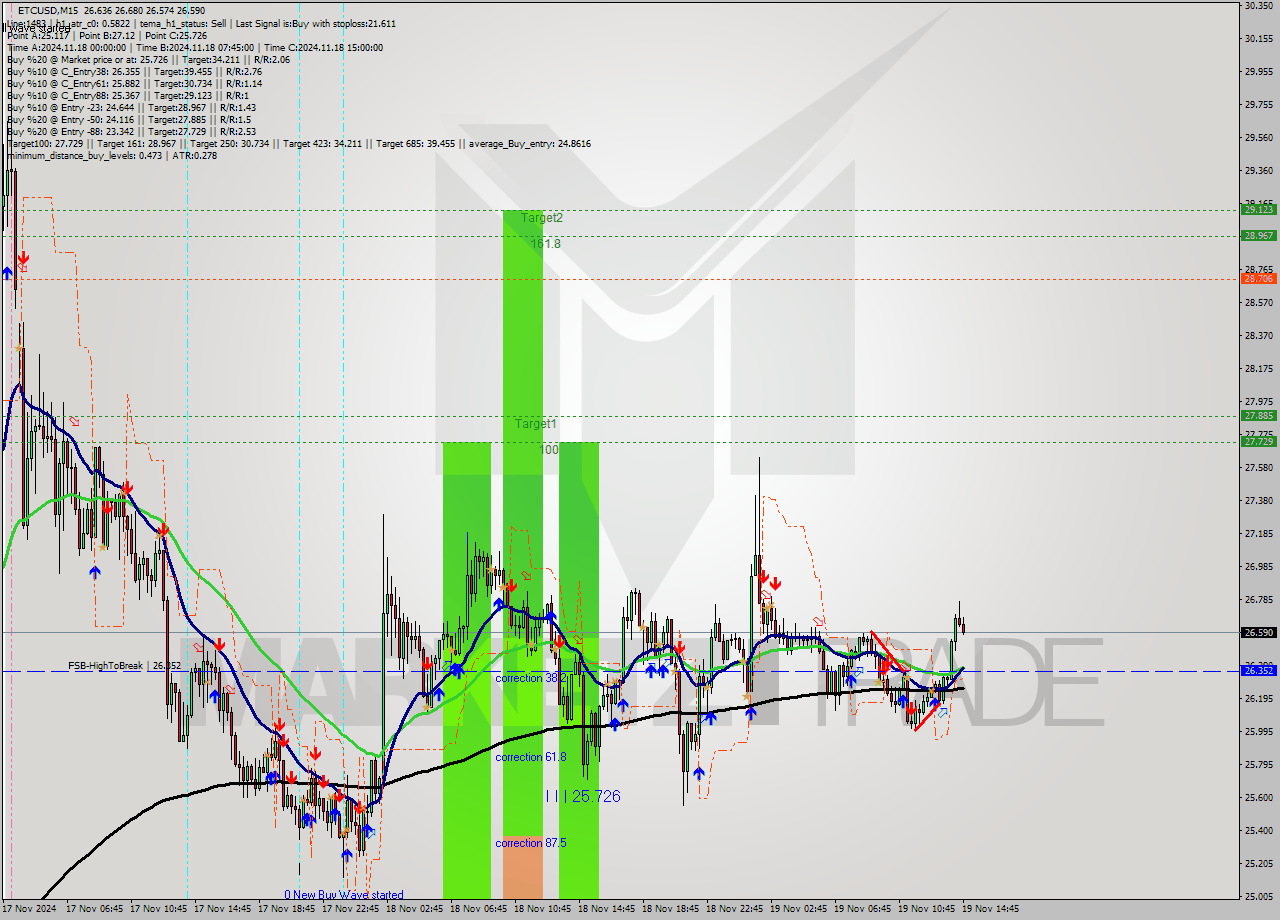Select the Target1 label

point(536,424)
